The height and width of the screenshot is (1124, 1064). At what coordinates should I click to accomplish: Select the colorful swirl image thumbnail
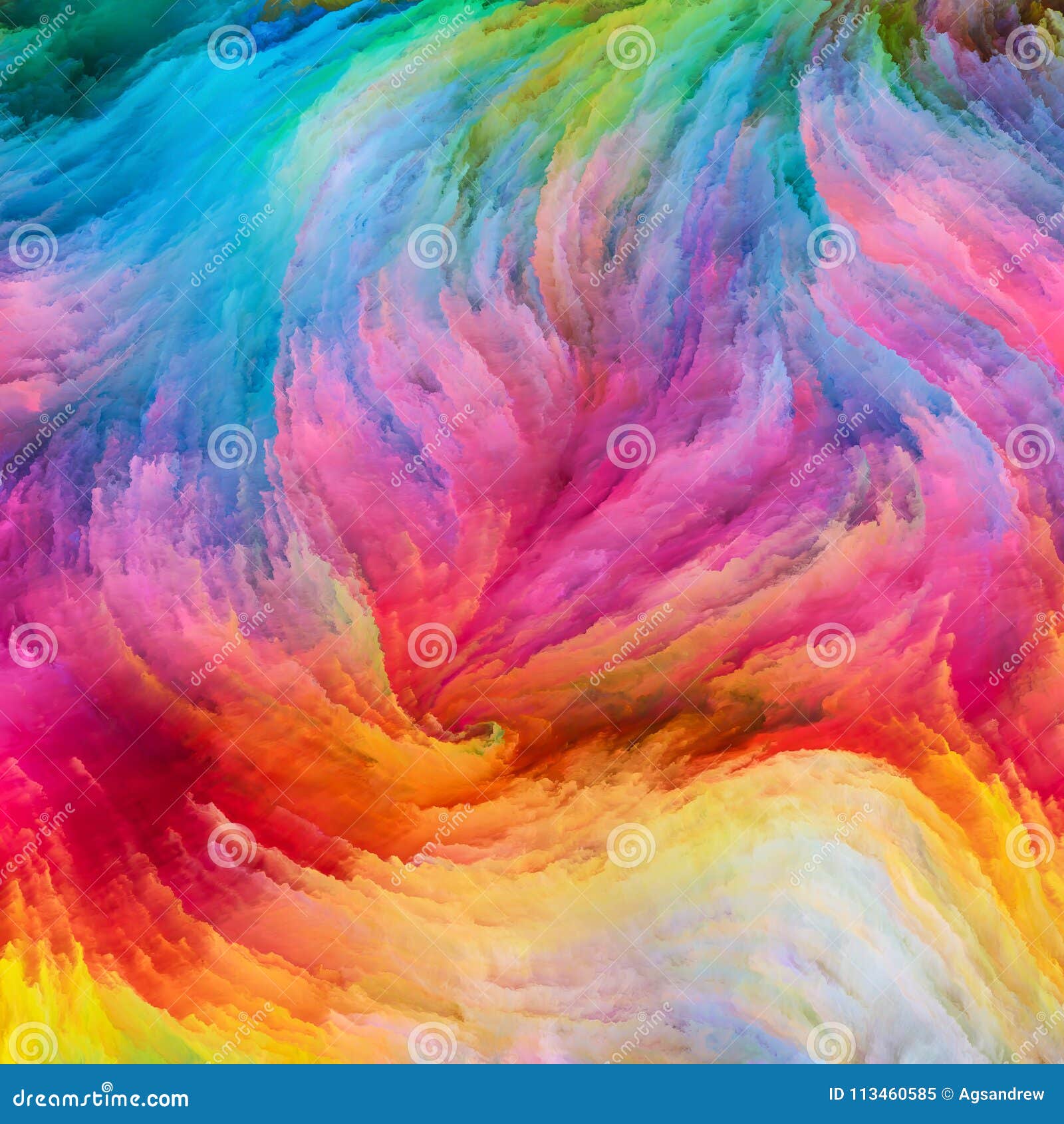(532, 532)
